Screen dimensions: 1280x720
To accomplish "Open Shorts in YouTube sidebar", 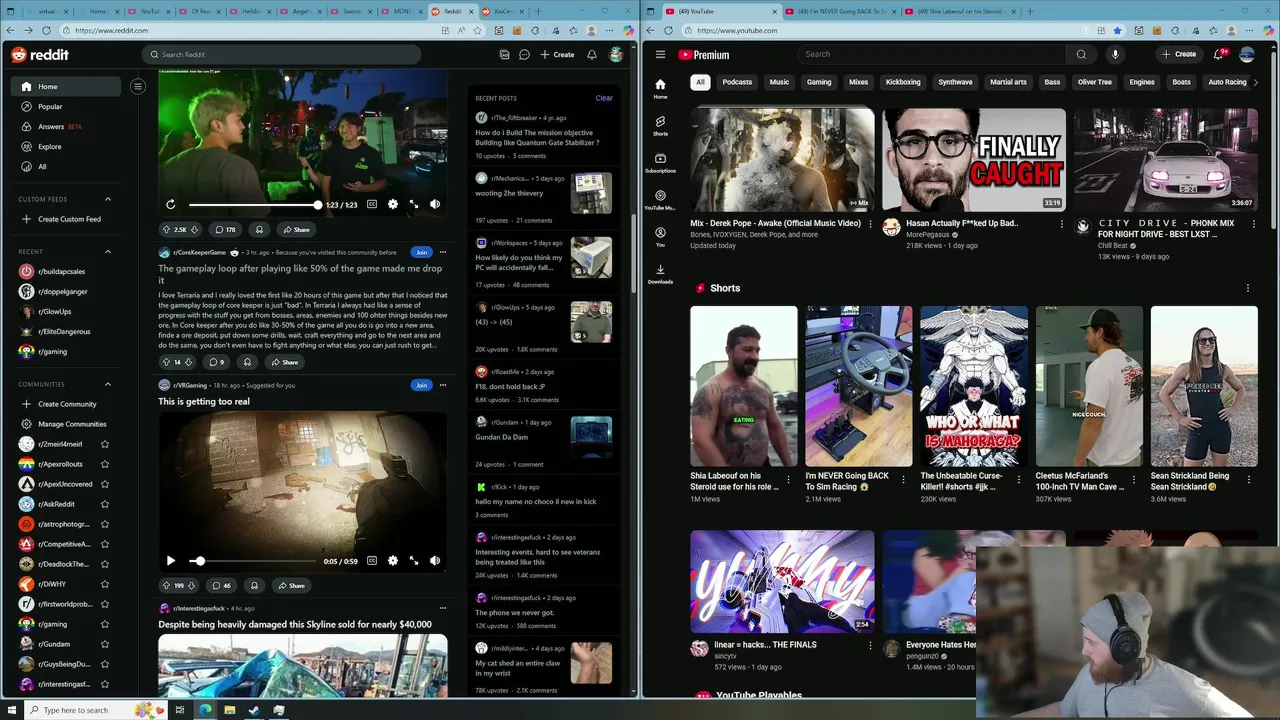I will point(660,125).
